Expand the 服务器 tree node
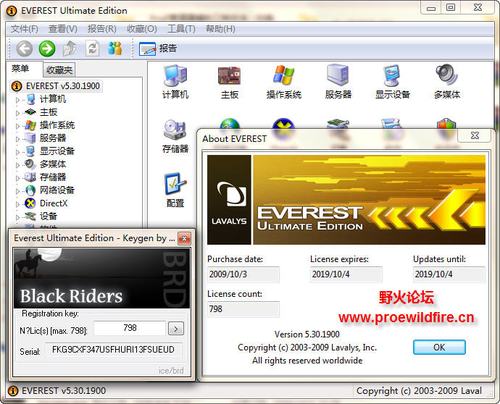 [x=18, y=138]
